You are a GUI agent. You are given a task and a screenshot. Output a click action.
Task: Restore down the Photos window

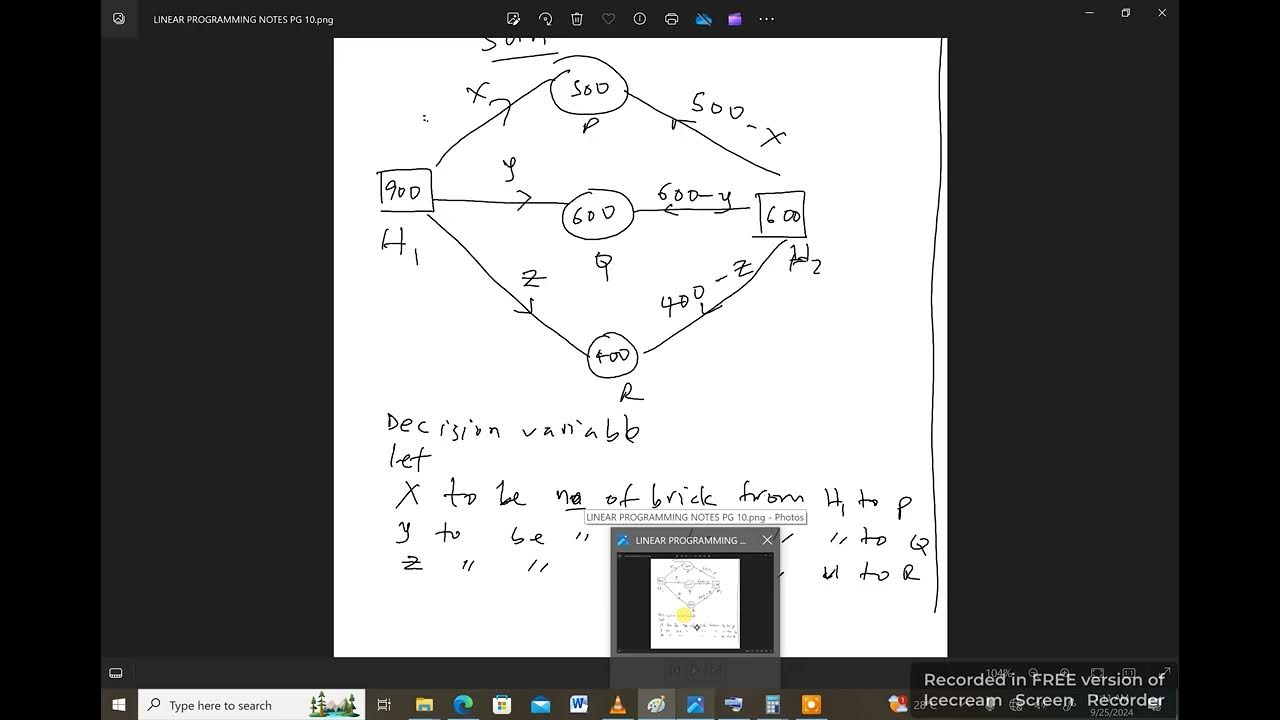(x=1125, y=13)
